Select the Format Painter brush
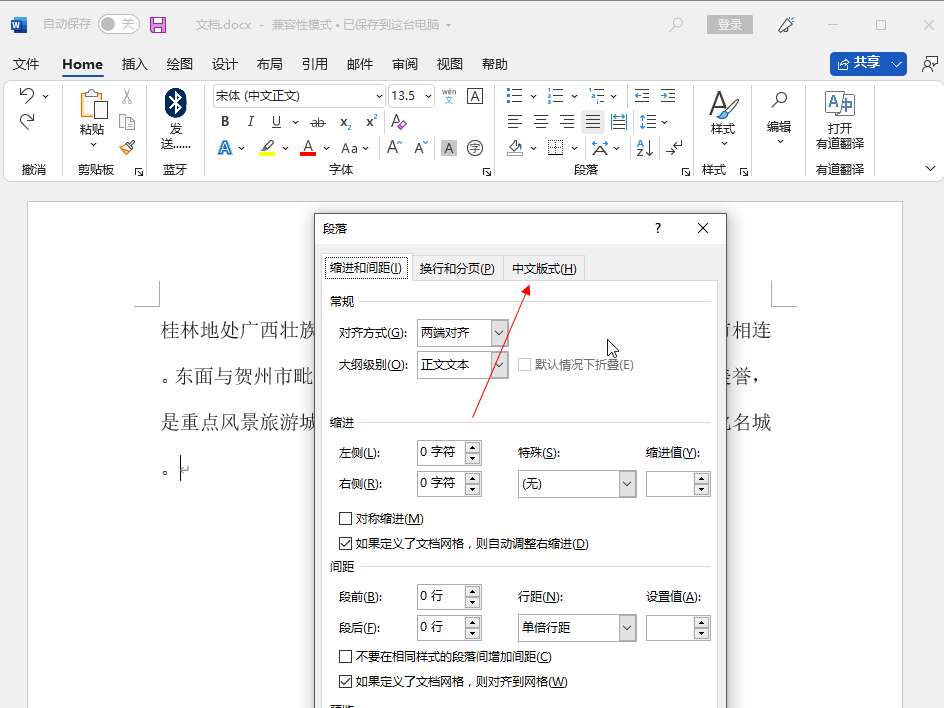Viewport: 944px width, 708px height. click(x=127, y=148)
